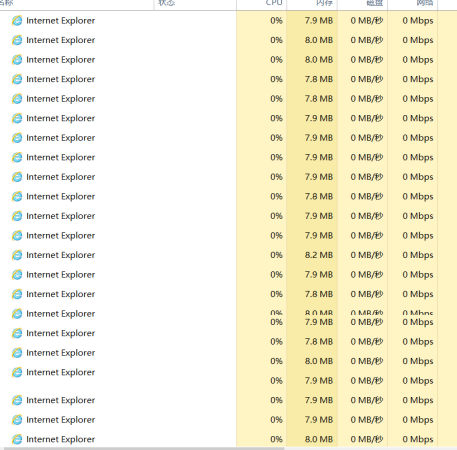The image size is (457, 450).
Task: Select Internet Explorer name in 8.2 MB row
Action: (x=61, y=255)
